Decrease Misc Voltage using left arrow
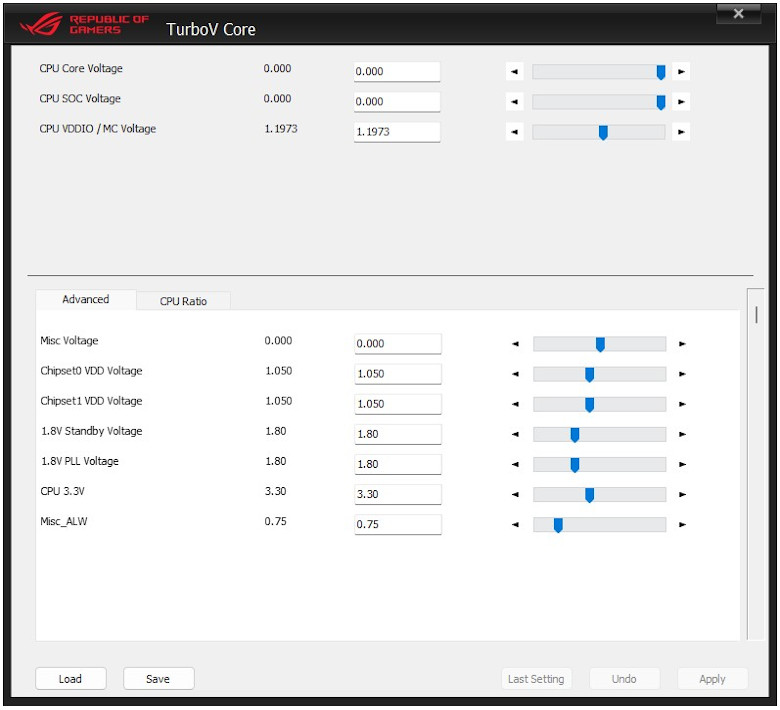Image resolution: width=780 pixels, height=710 pixels. [x=516, y=344]
